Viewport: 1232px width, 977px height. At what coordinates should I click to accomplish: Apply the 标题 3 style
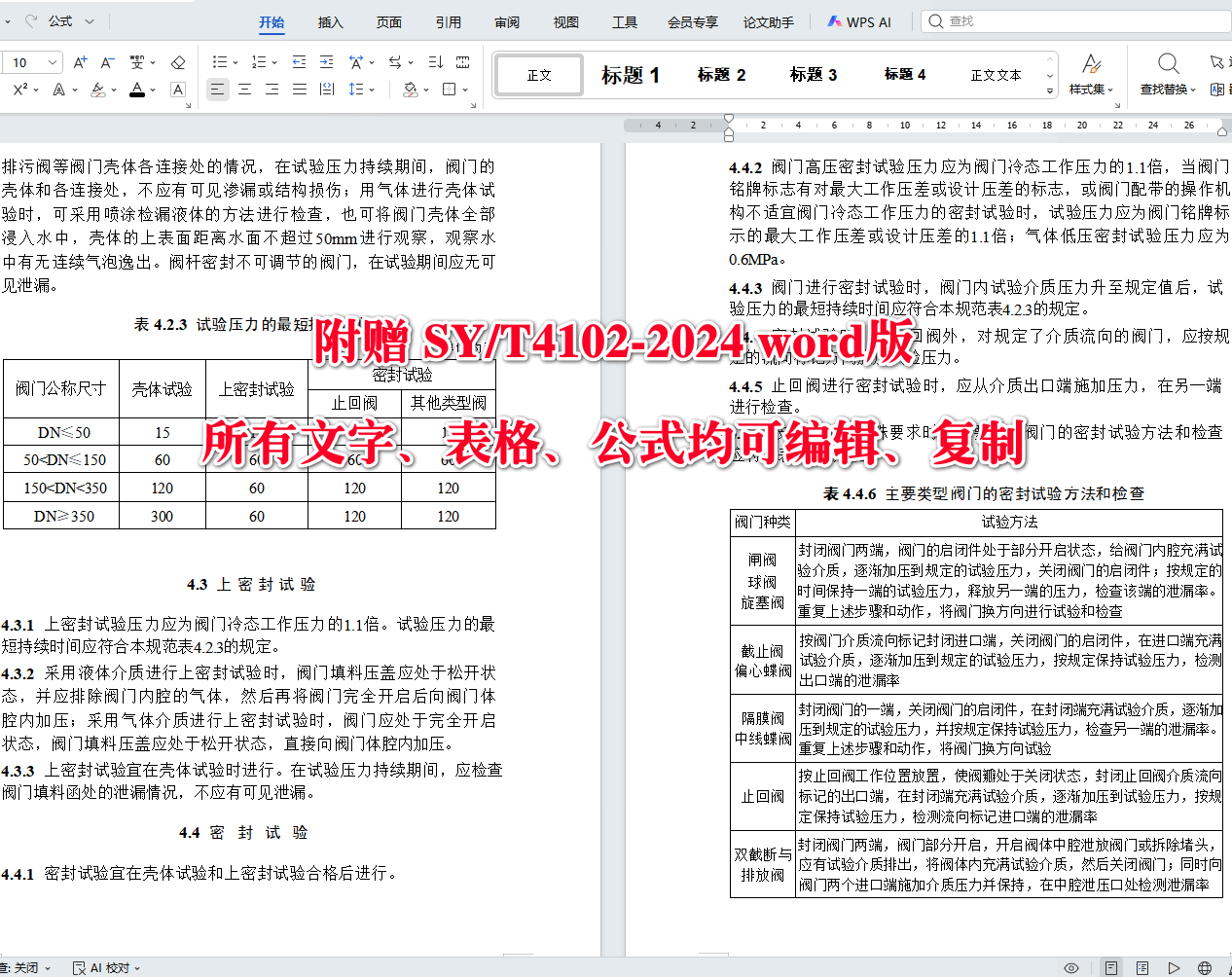pos(814,75)
